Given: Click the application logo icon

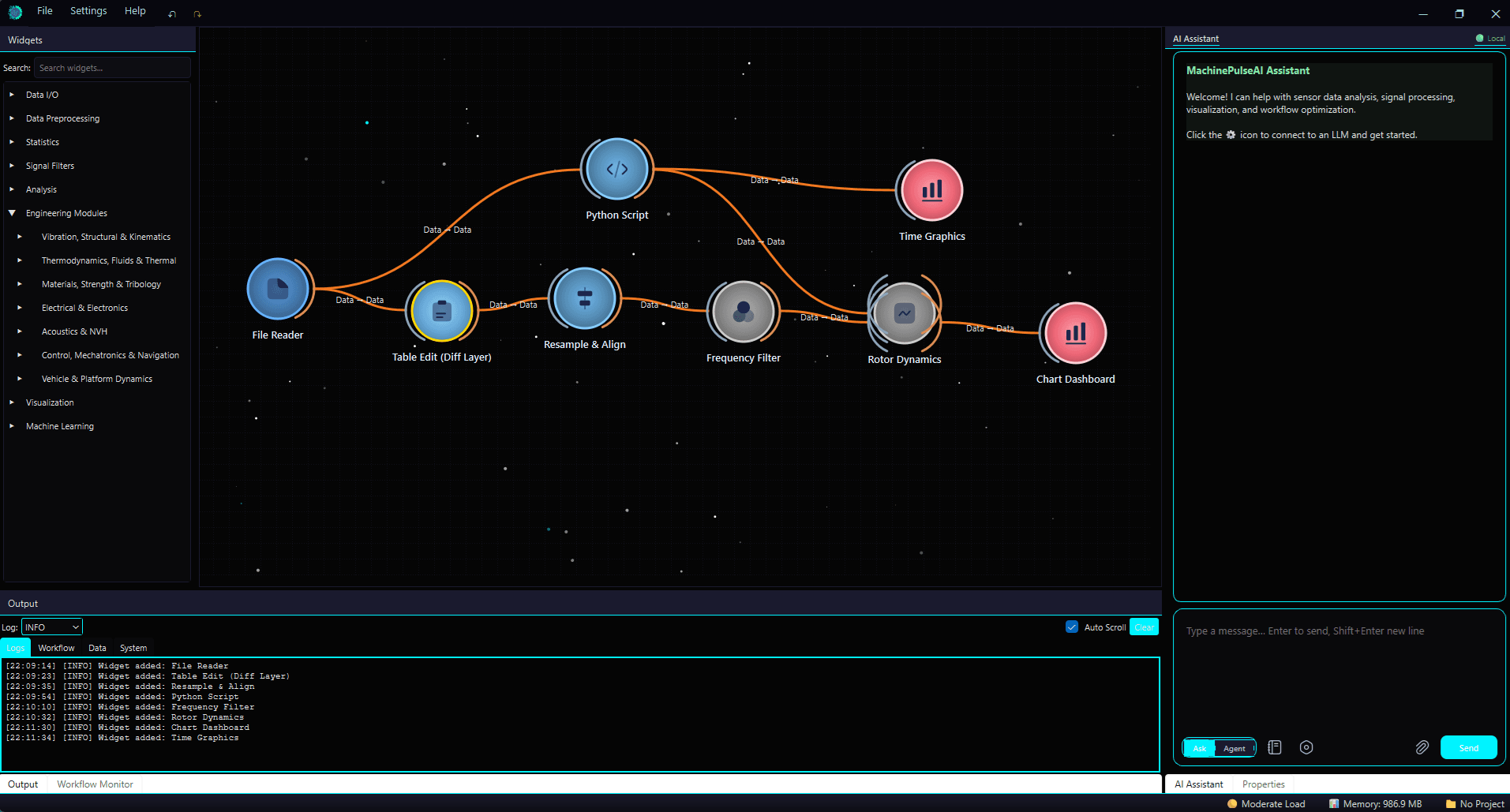Looking at the screenshot, I should click(x=15, y=12).
